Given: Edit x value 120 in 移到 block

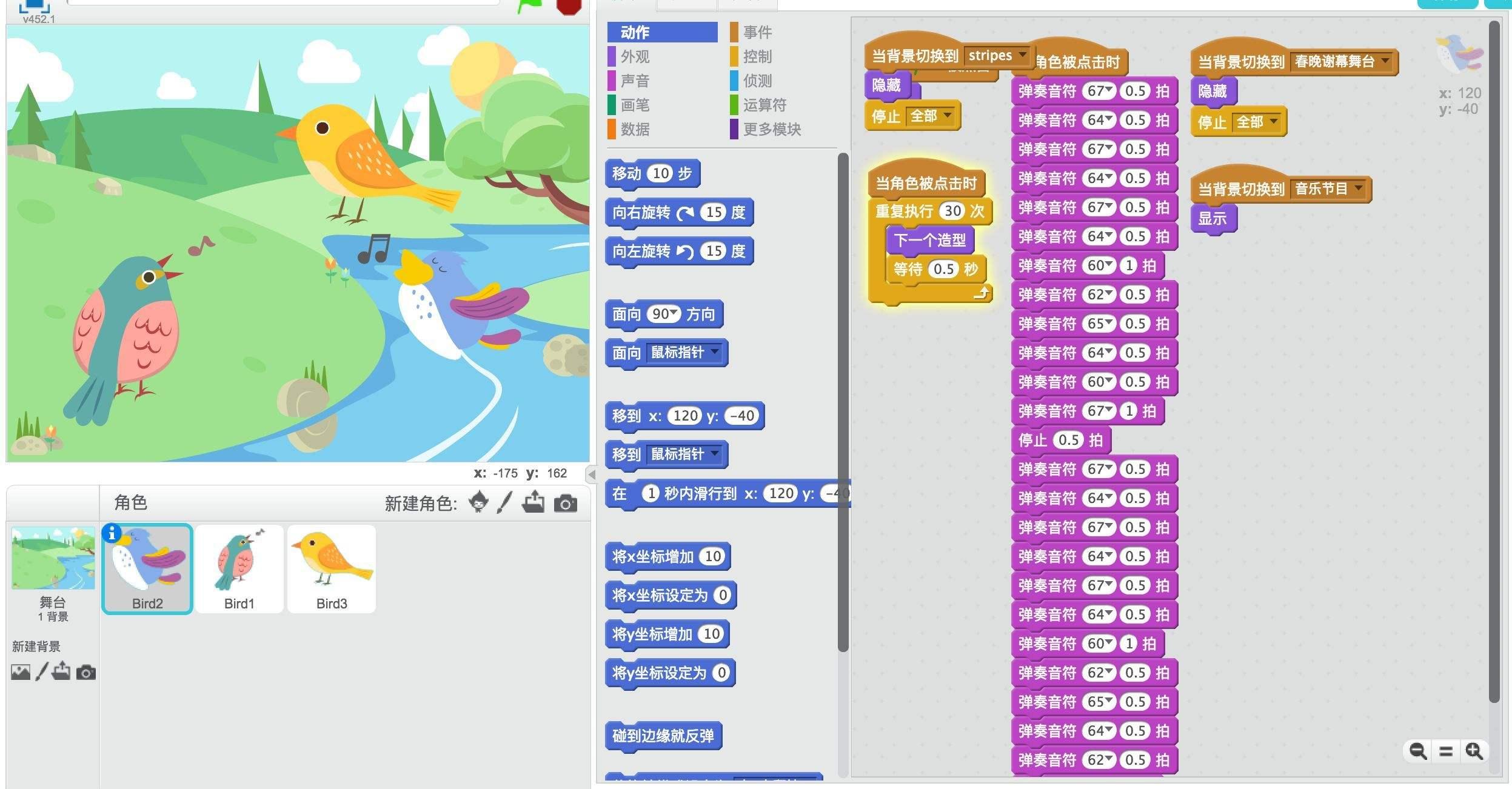Looking at the screenshot, I should [685, 416].
